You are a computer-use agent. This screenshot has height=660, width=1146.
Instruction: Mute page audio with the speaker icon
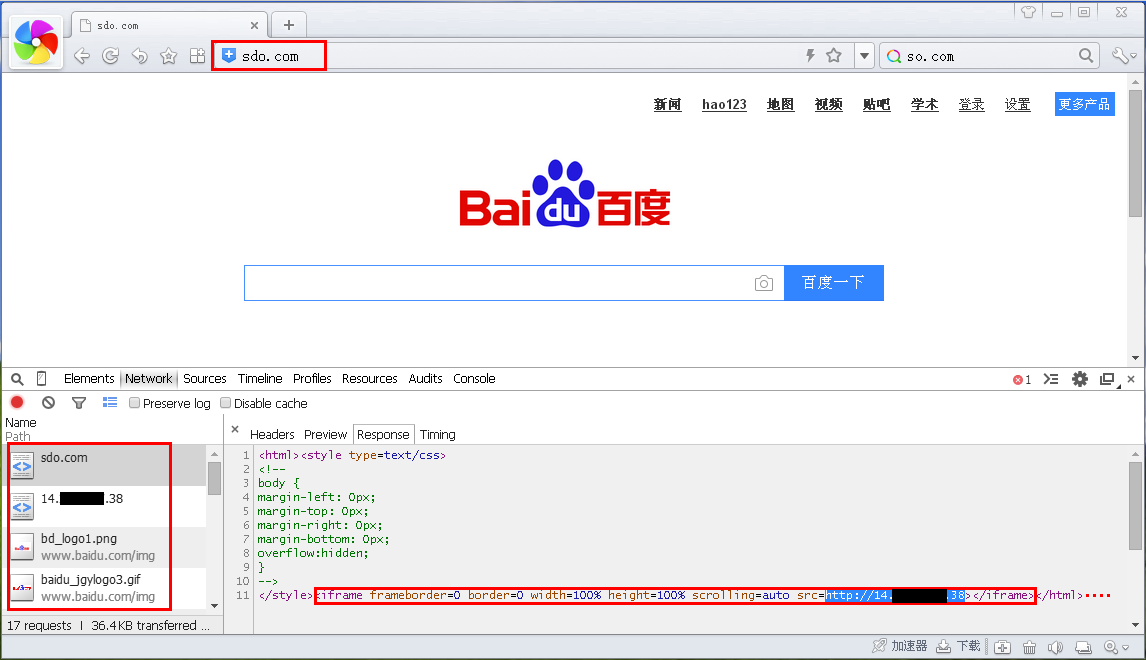click(x=1055, y=646)
